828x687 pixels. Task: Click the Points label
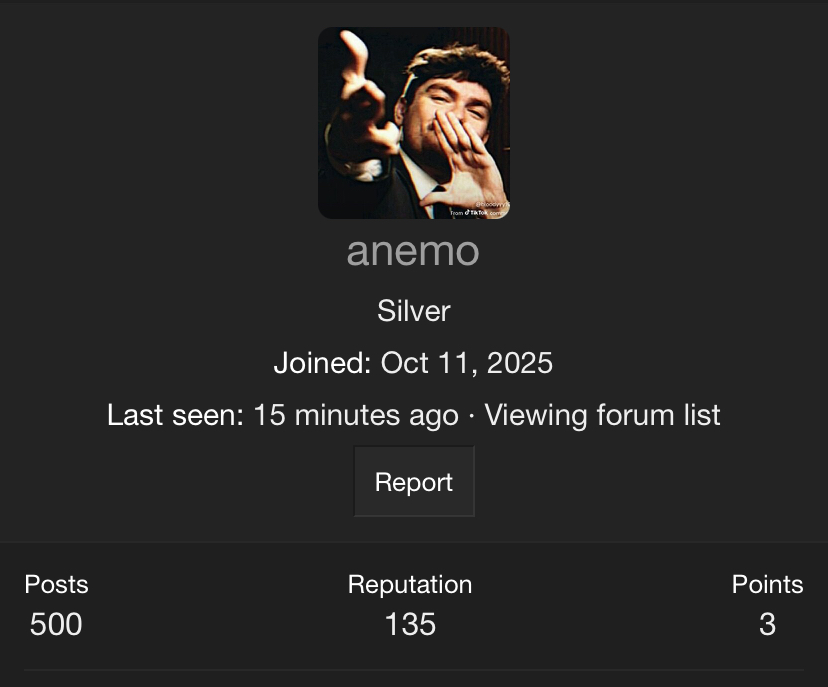pyautogui.click(x=767, y=584)
